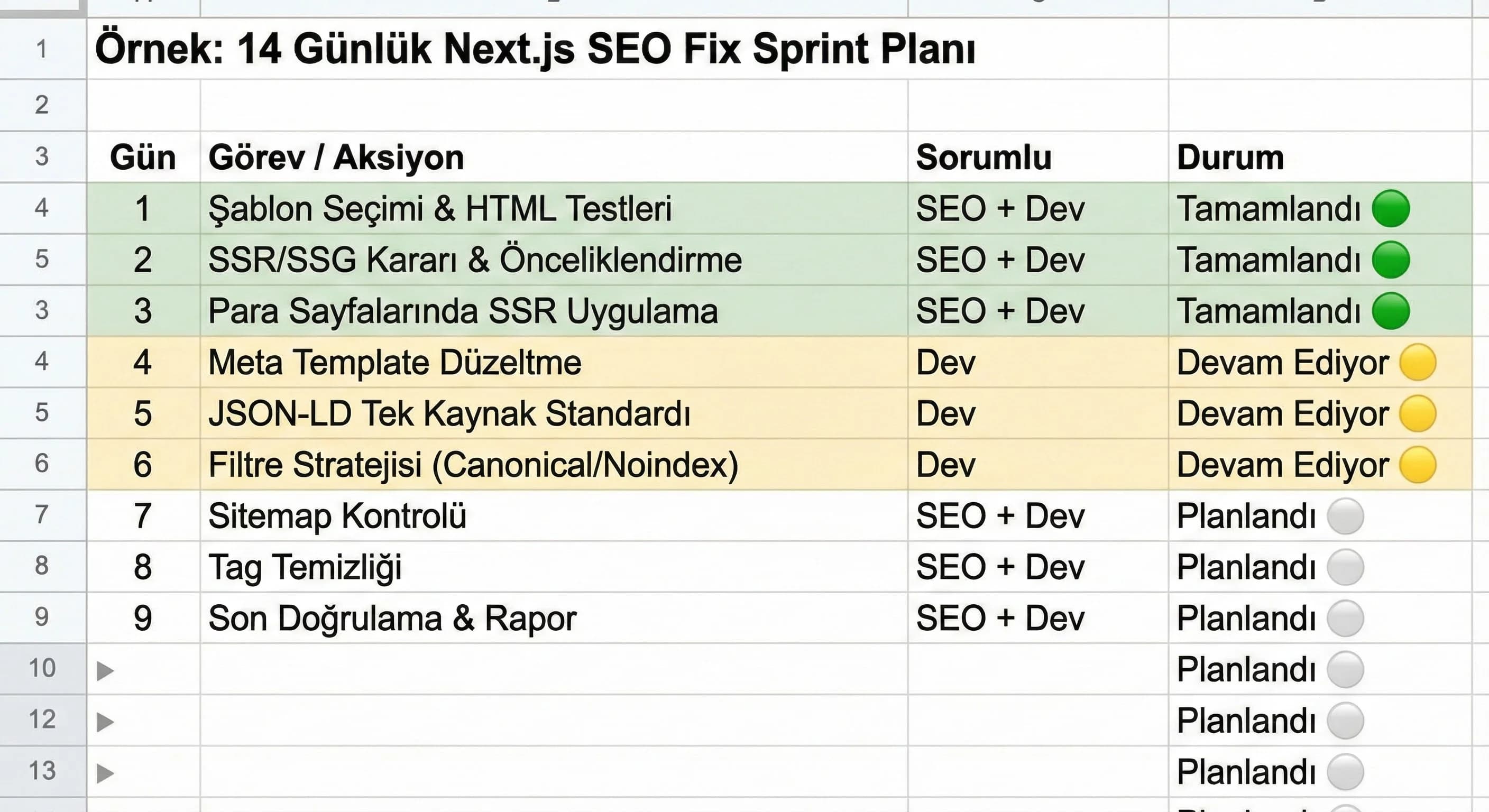Click green dot in Para Sayfalarında SSR row
The width and height of the screenshot is (1489, 812).
[1391, 311]
